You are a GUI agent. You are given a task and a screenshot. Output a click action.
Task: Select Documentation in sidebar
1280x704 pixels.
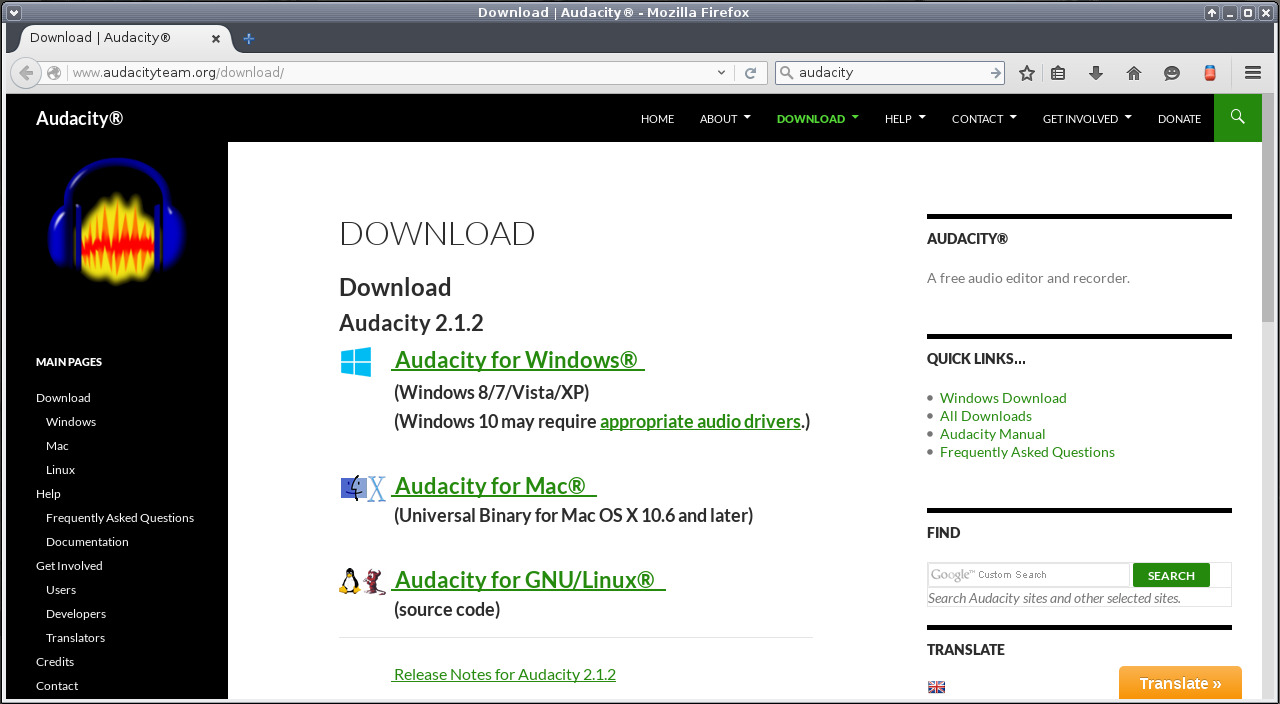[87, 542]
